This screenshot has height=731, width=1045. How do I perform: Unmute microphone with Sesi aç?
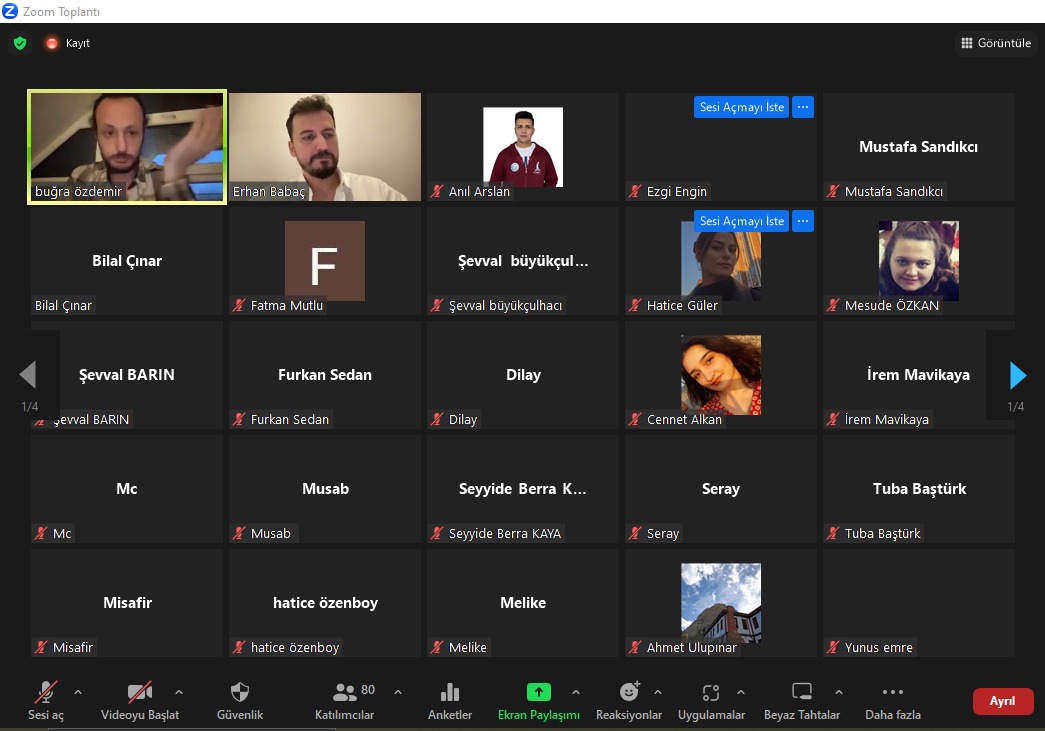point(46,700)
